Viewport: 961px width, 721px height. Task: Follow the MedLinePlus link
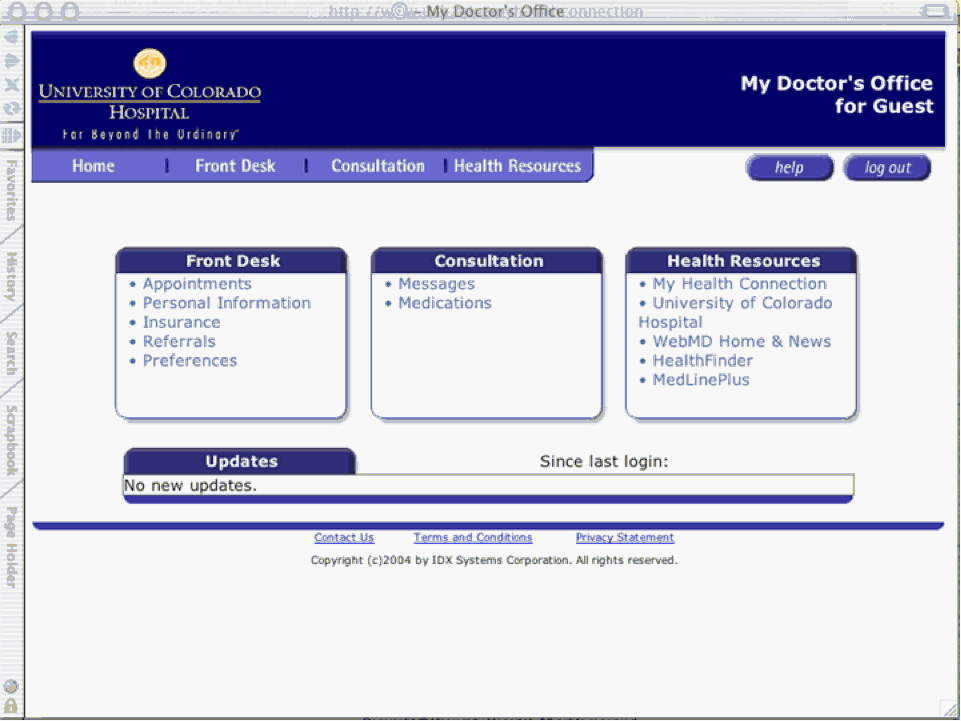click(701, 380)
